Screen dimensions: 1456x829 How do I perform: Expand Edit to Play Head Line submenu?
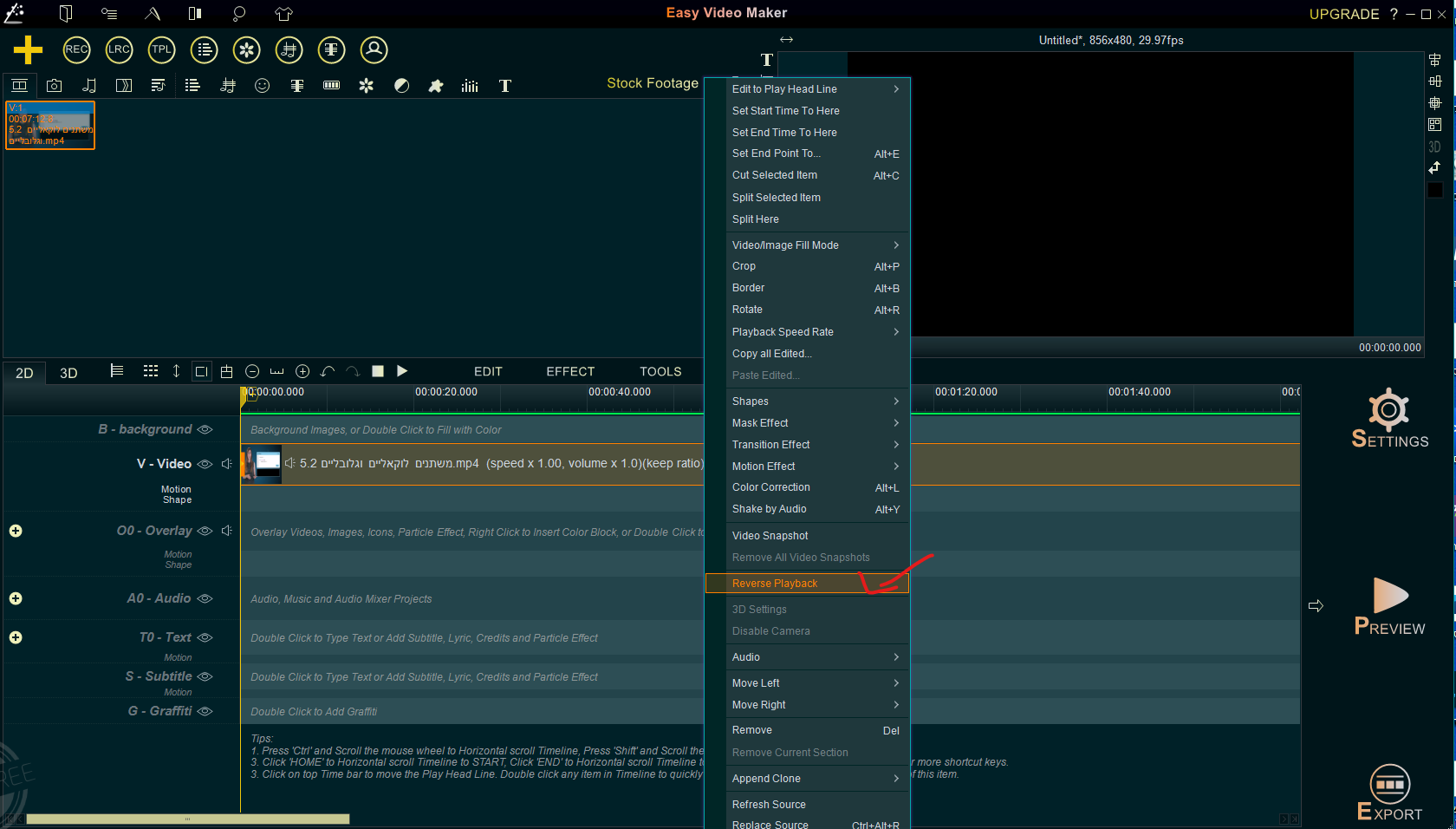pyautogui.click(x=808, y=89)
